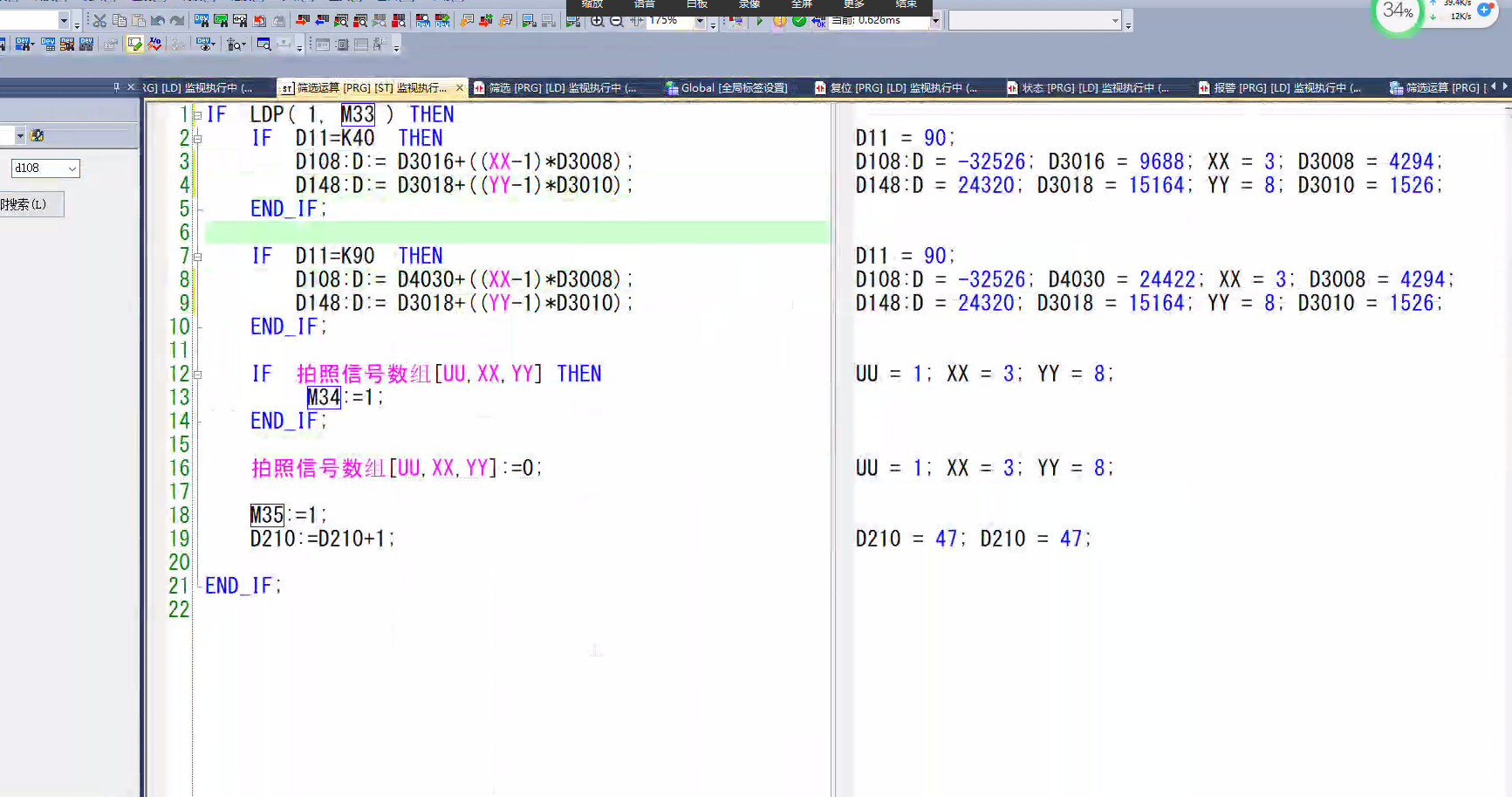Open the d108 search device dropdown
This screenshot has height=797, width=1512.
(72, 168)
